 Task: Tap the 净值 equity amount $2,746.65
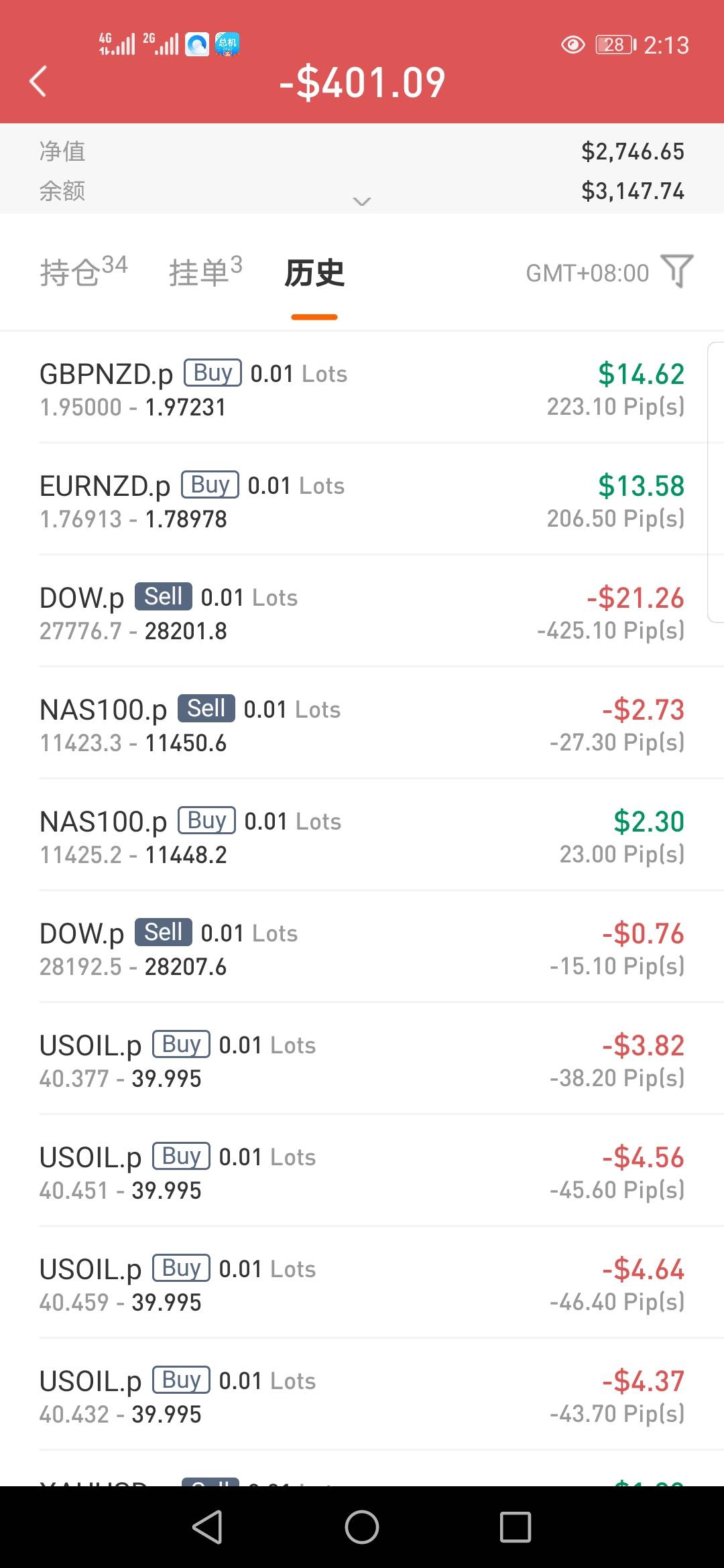pyautogui.click(x=632, y=151)
